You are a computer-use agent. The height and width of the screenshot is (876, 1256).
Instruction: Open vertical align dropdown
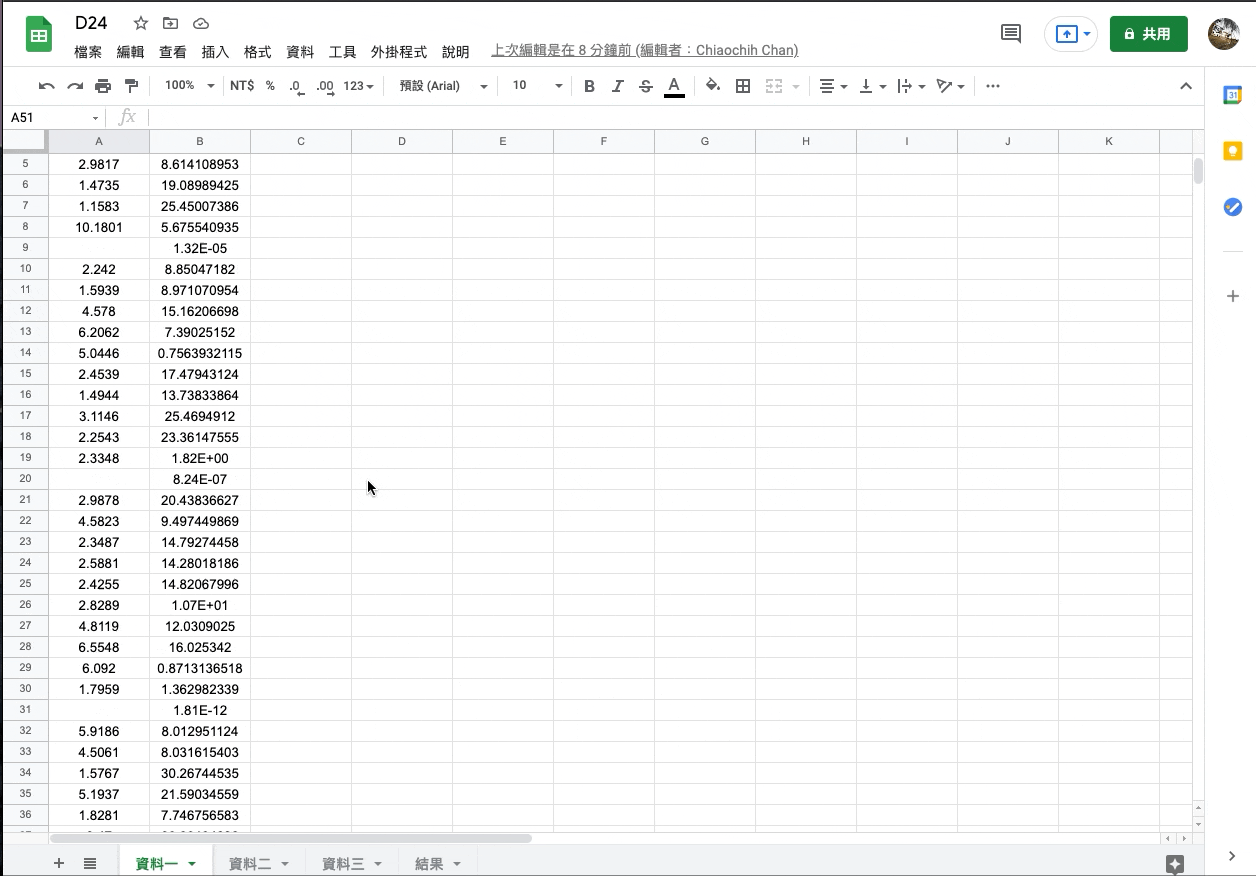[x=873, y=86]
